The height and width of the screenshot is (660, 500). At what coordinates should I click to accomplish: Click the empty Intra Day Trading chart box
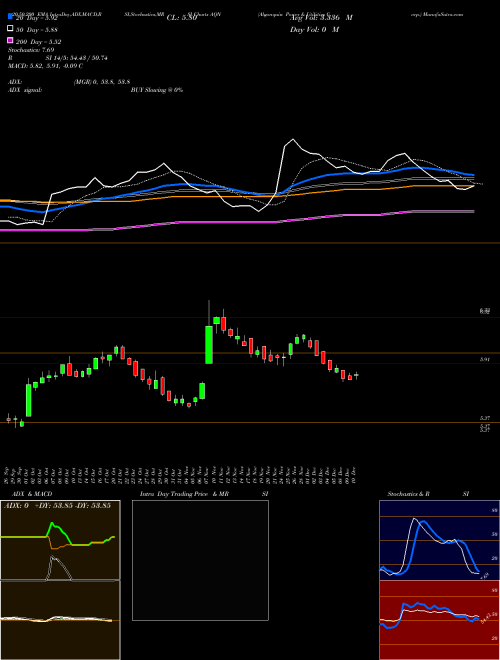200,560
